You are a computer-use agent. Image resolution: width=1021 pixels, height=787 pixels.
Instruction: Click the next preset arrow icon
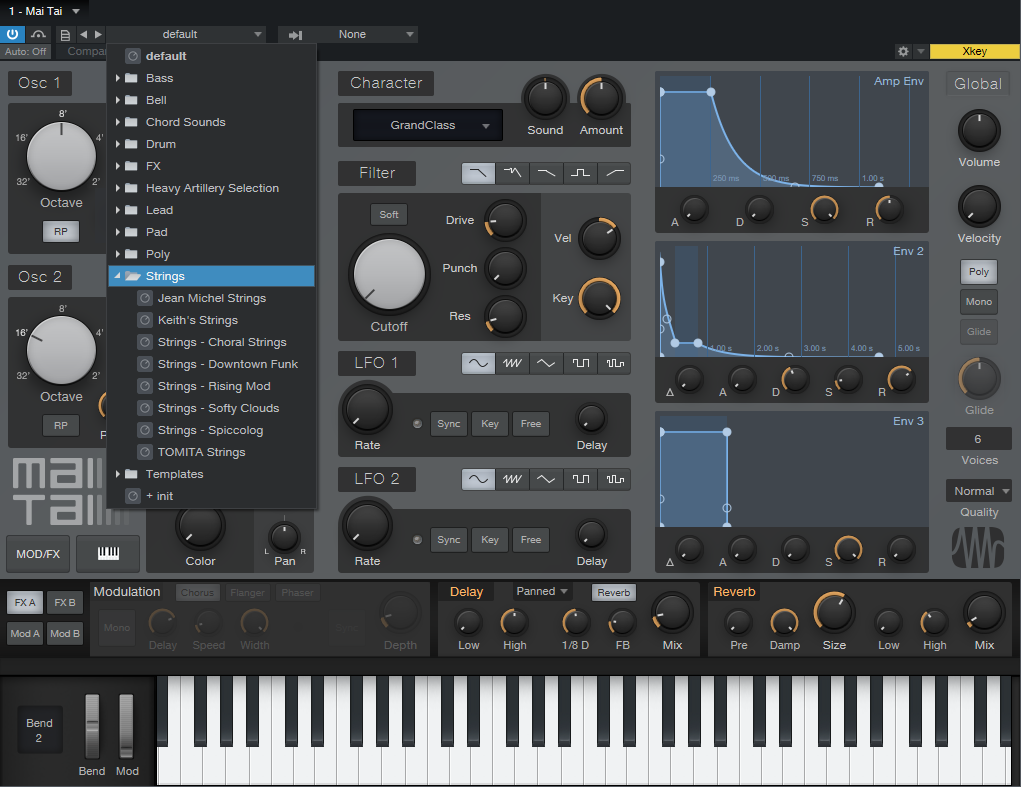tap(98, 34)
